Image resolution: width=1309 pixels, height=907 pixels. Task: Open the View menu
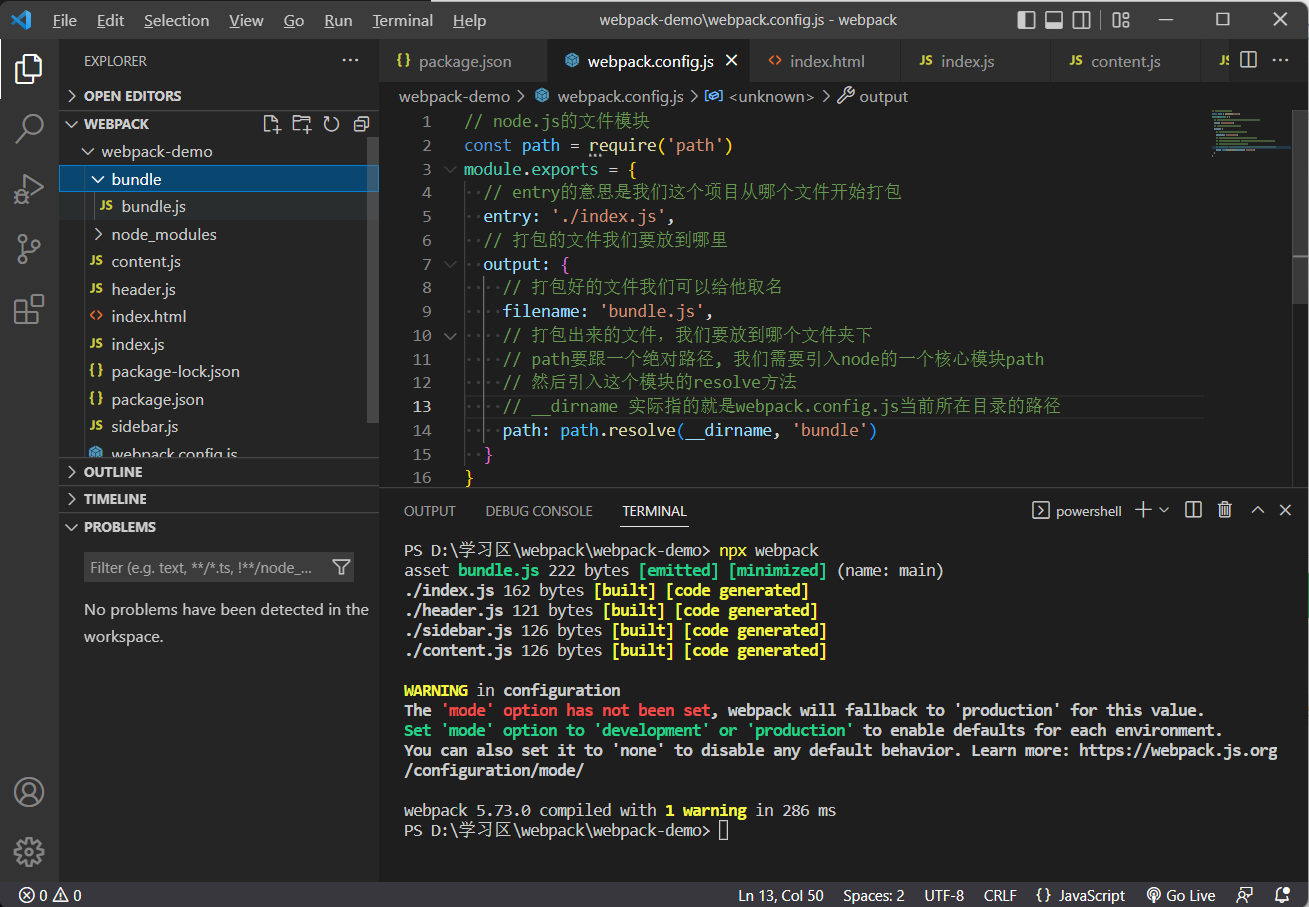[x=246, y=20]
